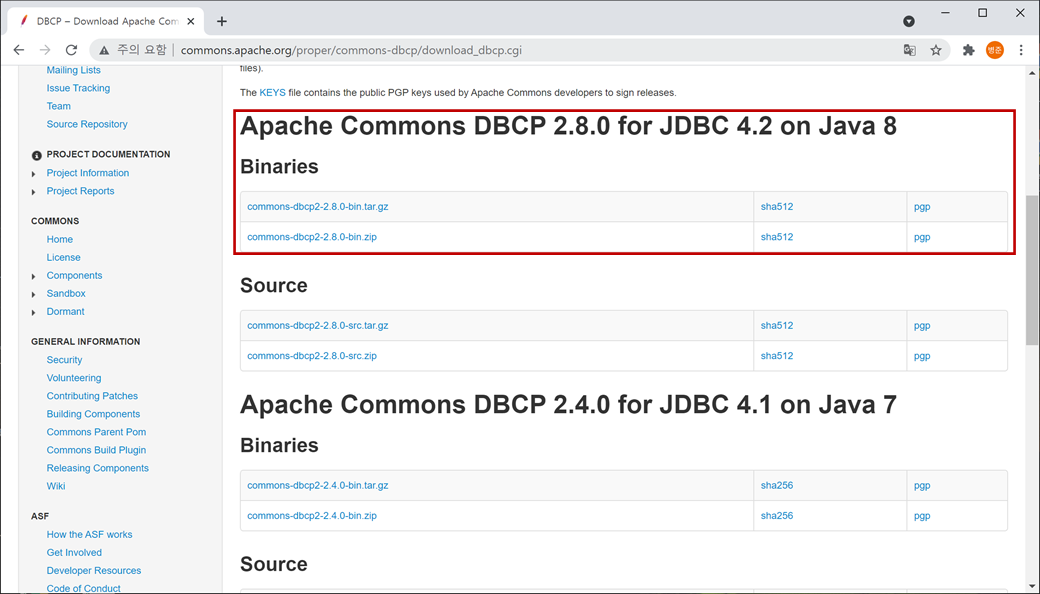Open sha256 for 2.4.0-bin.zip
This screenshot has height=594, width=1040.
tap(777, 516)
